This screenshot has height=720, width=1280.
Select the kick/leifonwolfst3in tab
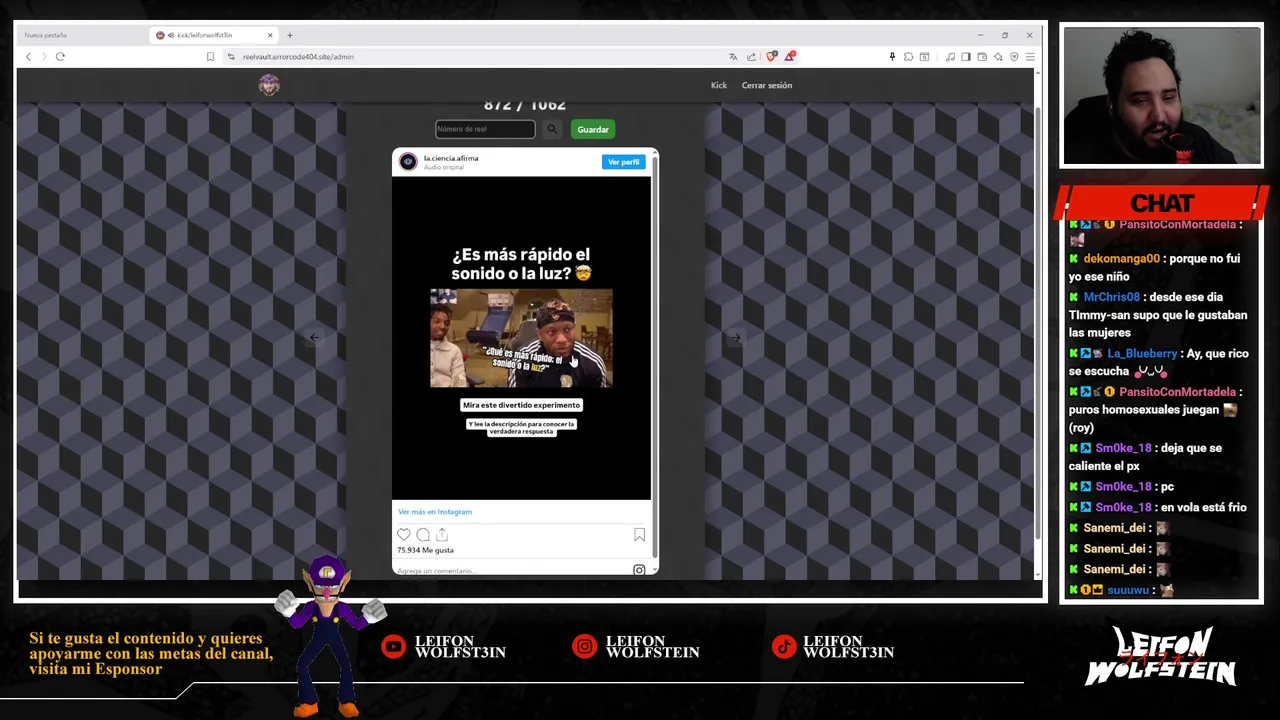[x=215, y=35]
